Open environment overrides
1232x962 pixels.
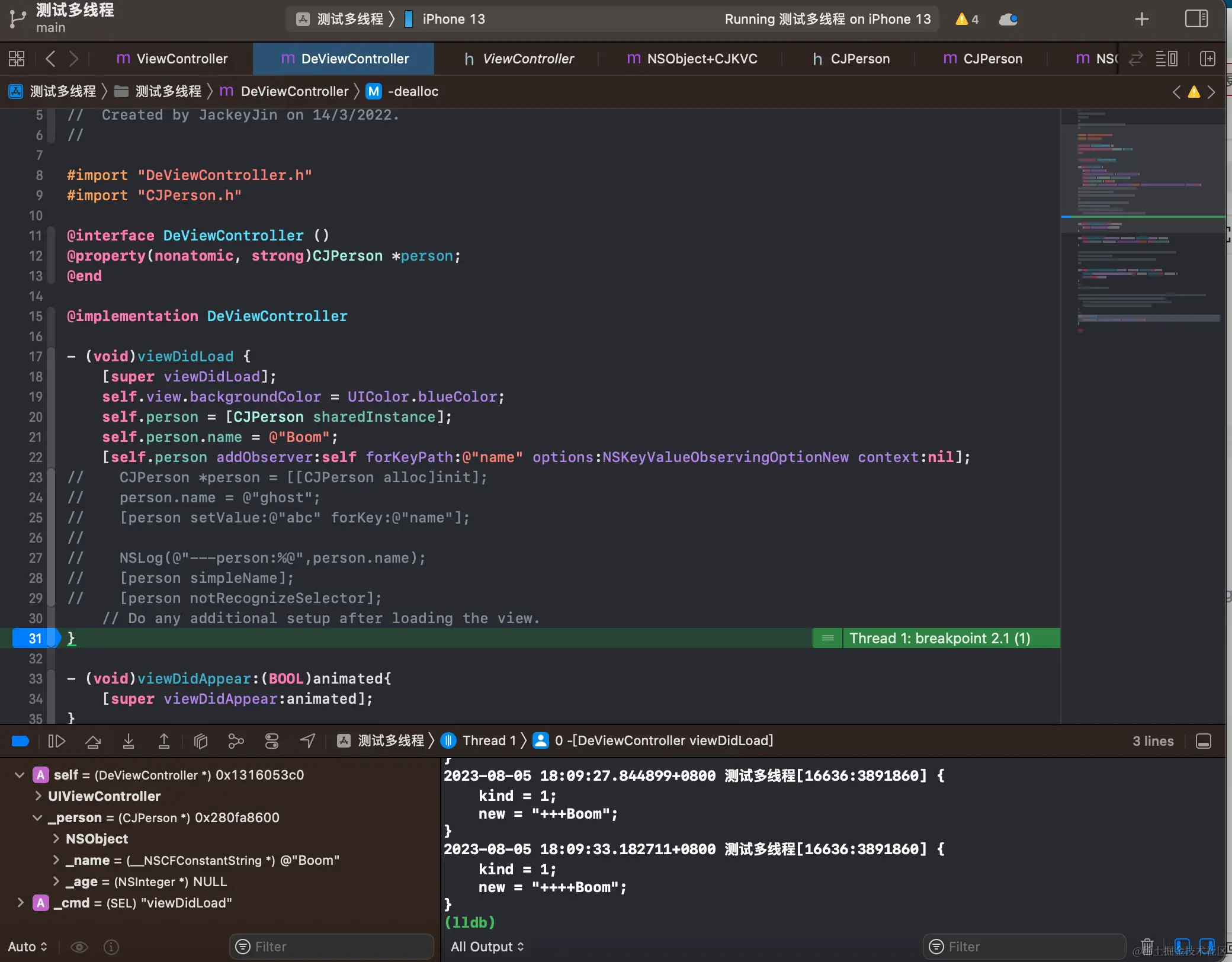272,741
